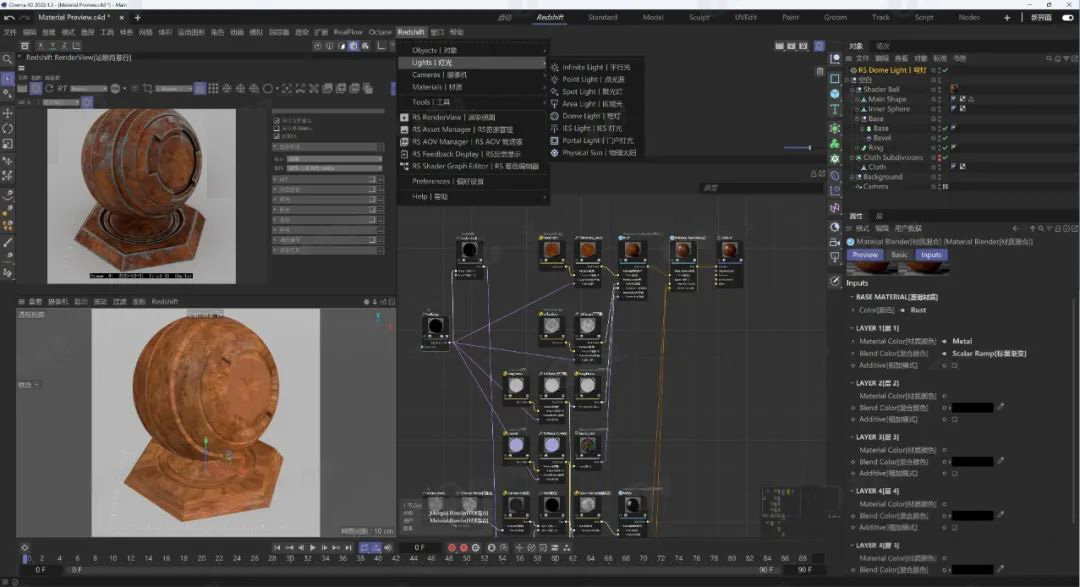Click the Material Blender node icon in Attribute Manager
The width and height of the screenshot is (1080, 587).
pyautogui.click(x=850, y=241)
